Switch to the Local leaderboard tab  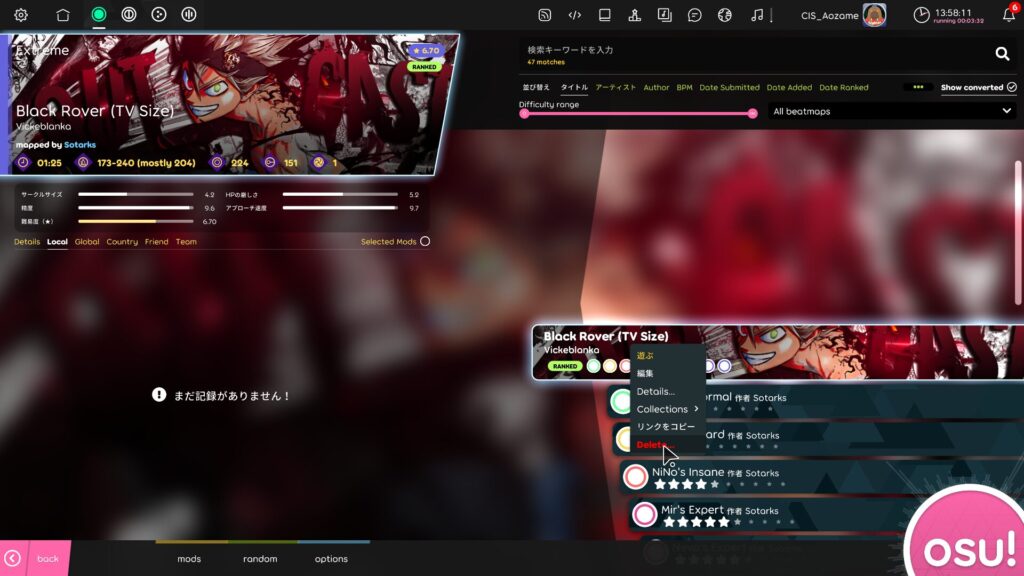pyautogui.click(x=57, y=242)
